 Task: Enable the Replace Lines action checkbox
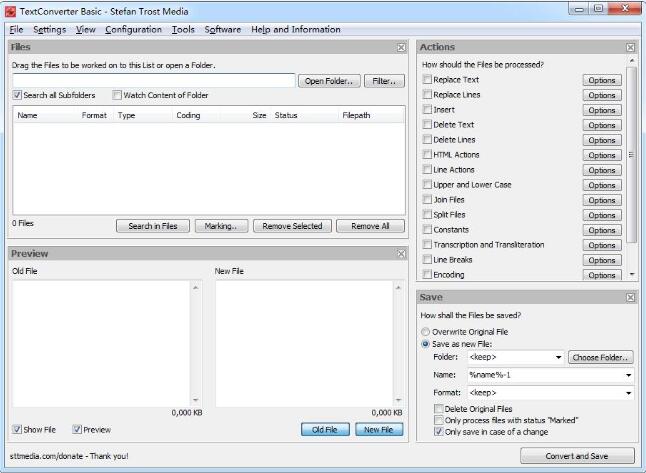tap(427, 94)
